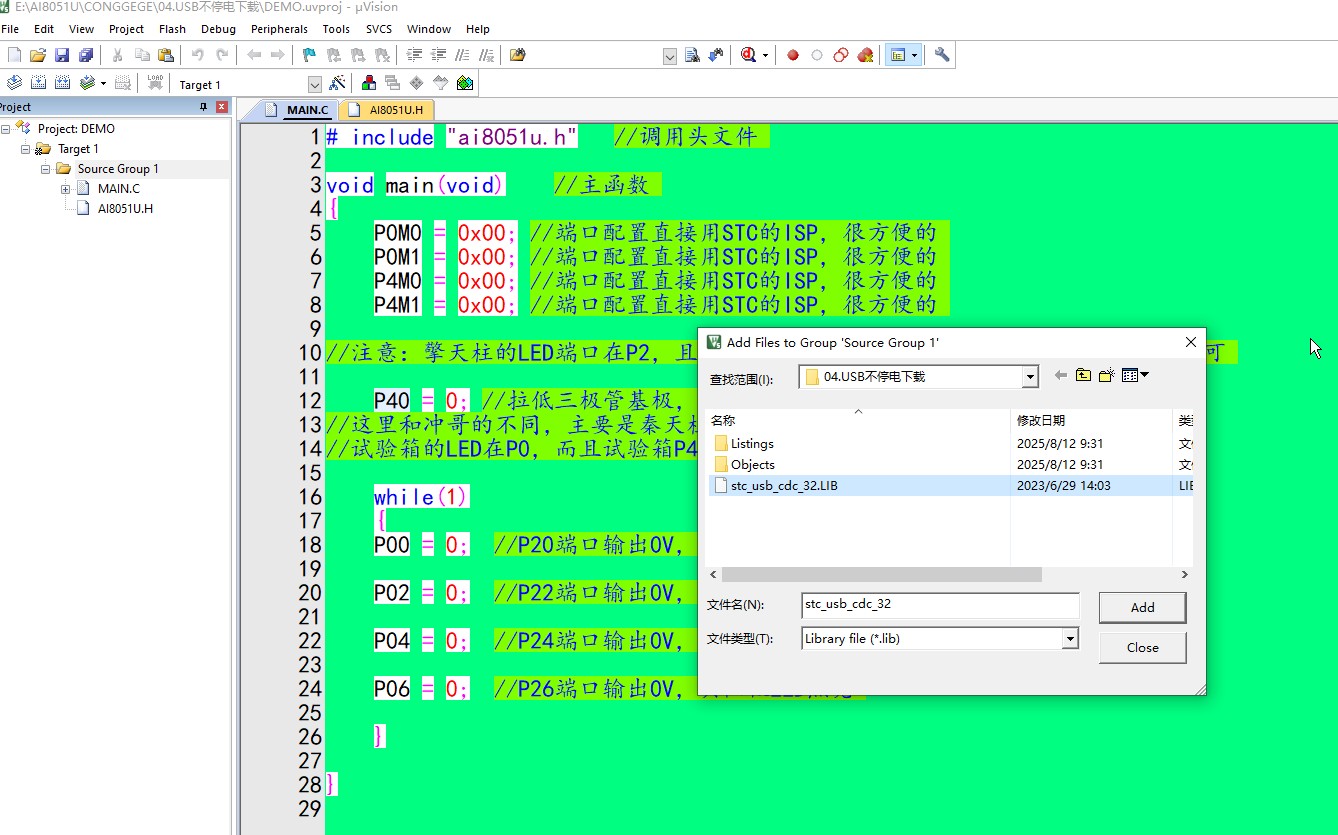Open the Help menu
1338x835 pixels.
pyautogui.click(x=478, y=29)
